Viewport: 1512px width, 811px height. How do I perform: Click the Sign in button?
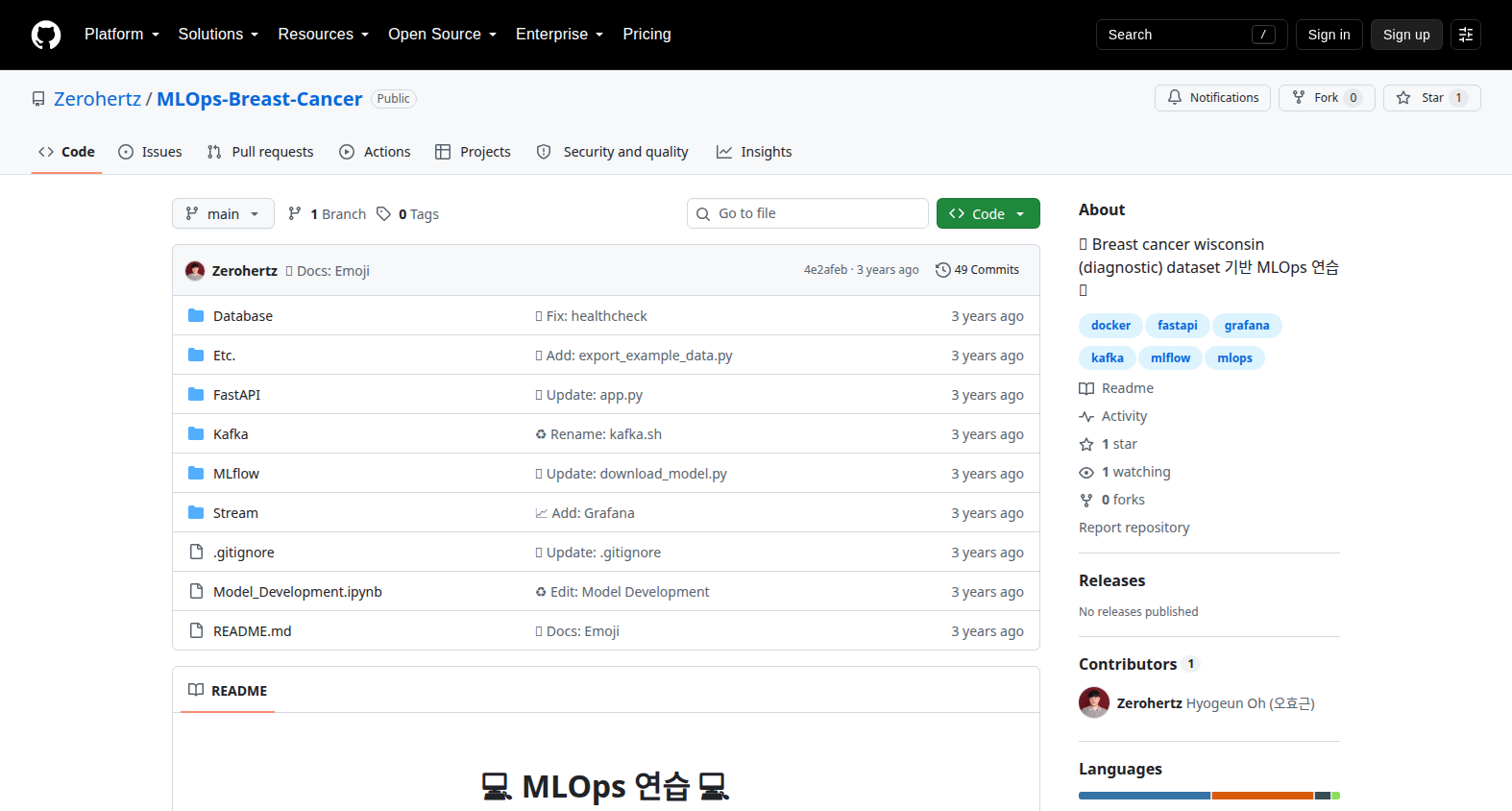pos(1329,35)
